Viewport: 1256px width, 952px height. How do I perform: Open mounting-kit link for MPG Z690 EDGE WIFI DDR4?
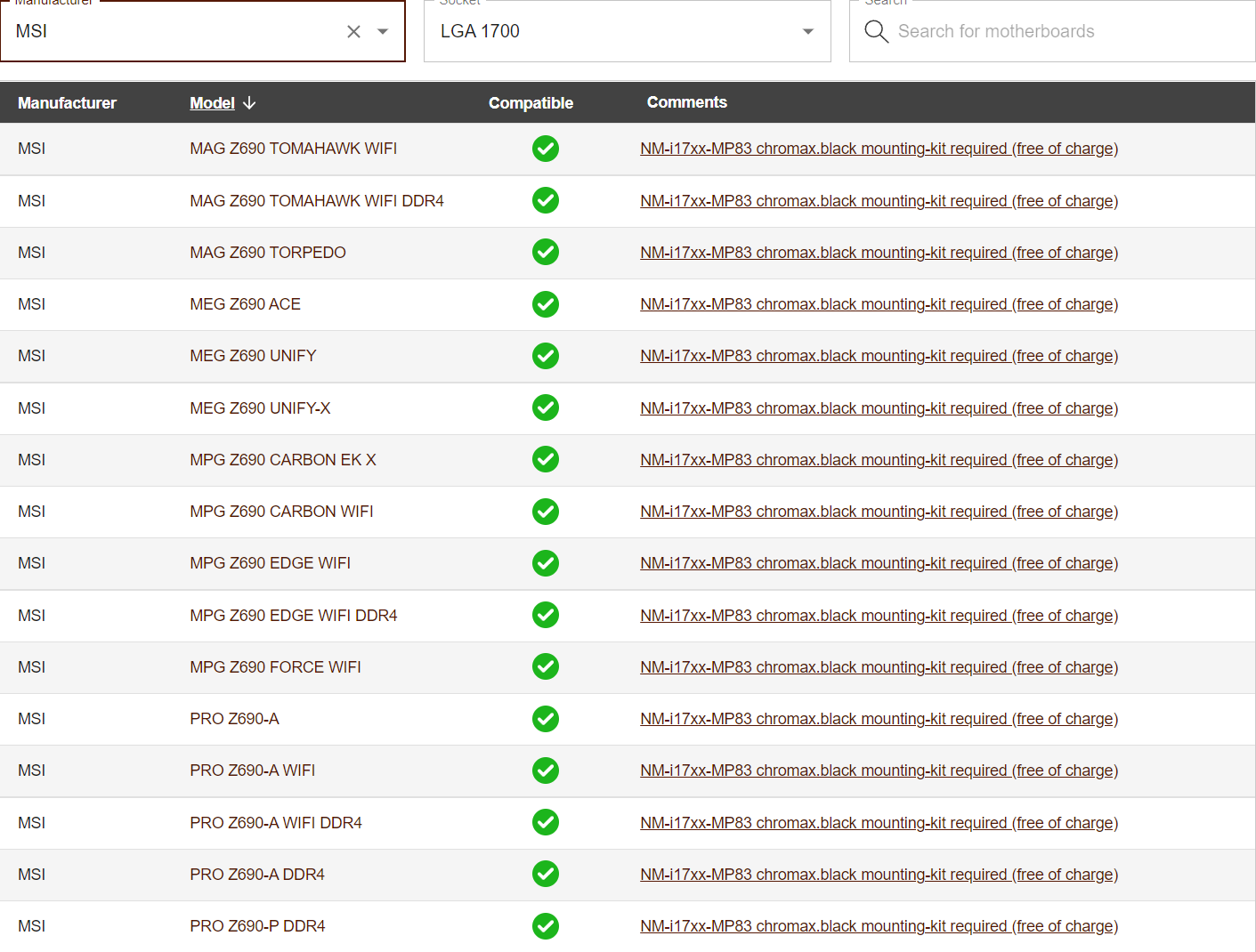point(879,616)
